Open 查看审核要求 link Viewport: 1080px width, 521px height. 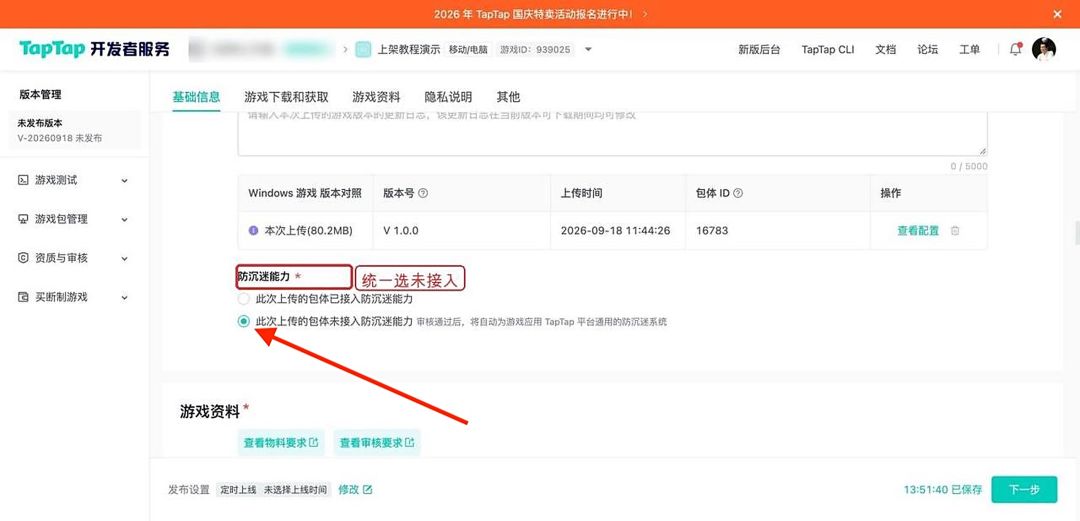377,442
